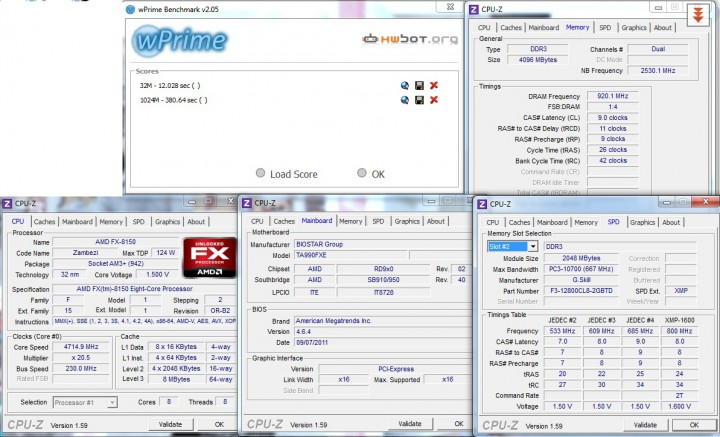Click the Multiplier x 20.5 field
Screen dimensions: 720x437
pos(81,358)
